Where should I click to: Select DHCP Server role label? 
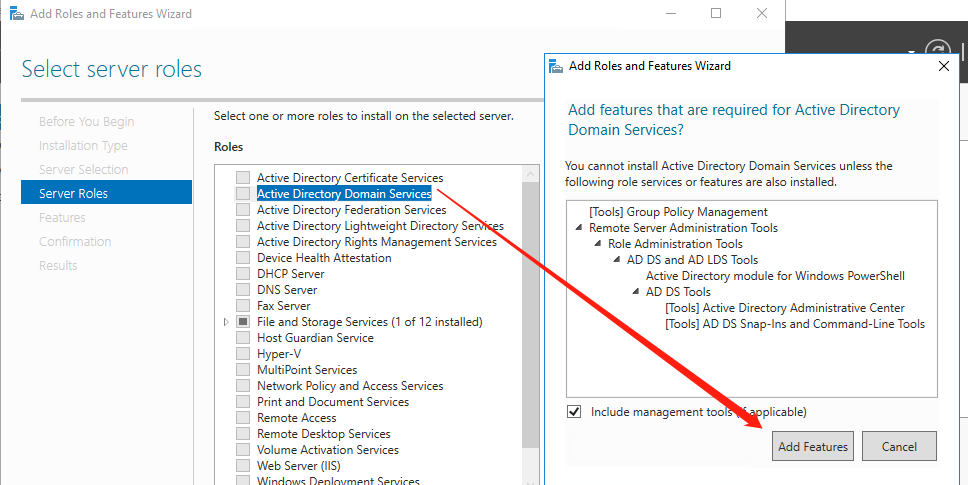click(290, 274)
